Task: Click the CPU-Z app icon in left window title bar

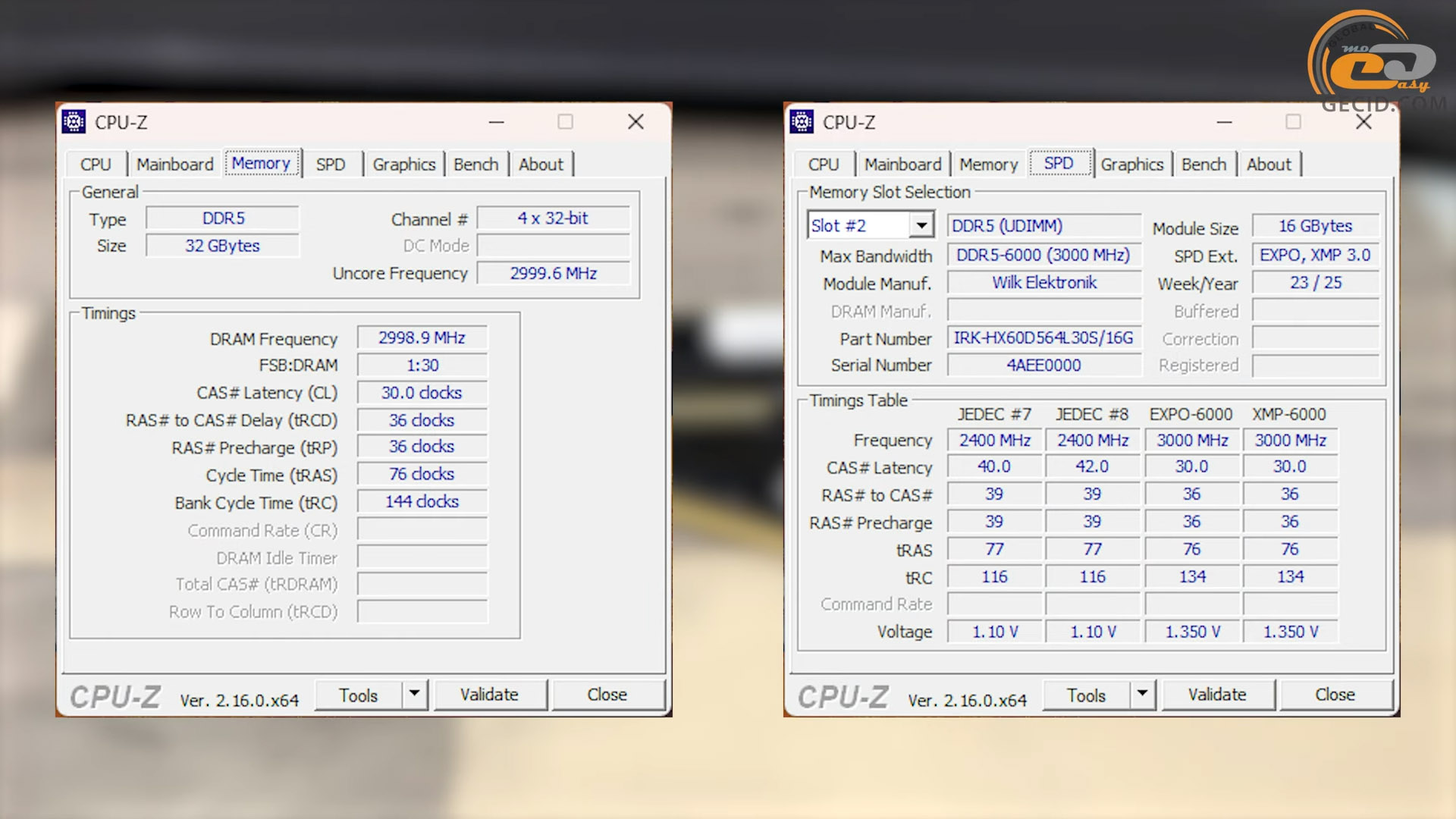Action: pos(74,122)
